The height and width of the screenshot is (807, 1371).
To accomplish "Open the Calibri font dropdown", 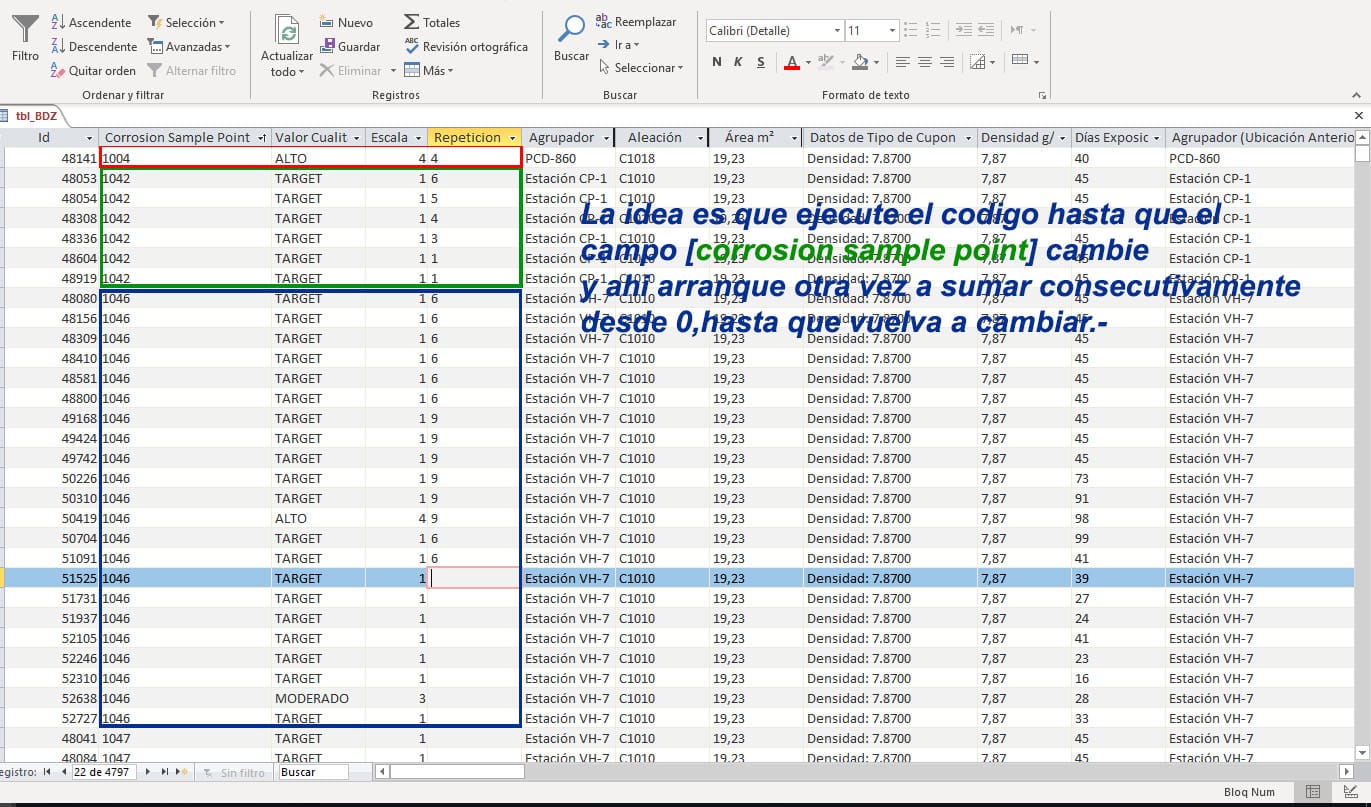I will click(x=838, y=30).
